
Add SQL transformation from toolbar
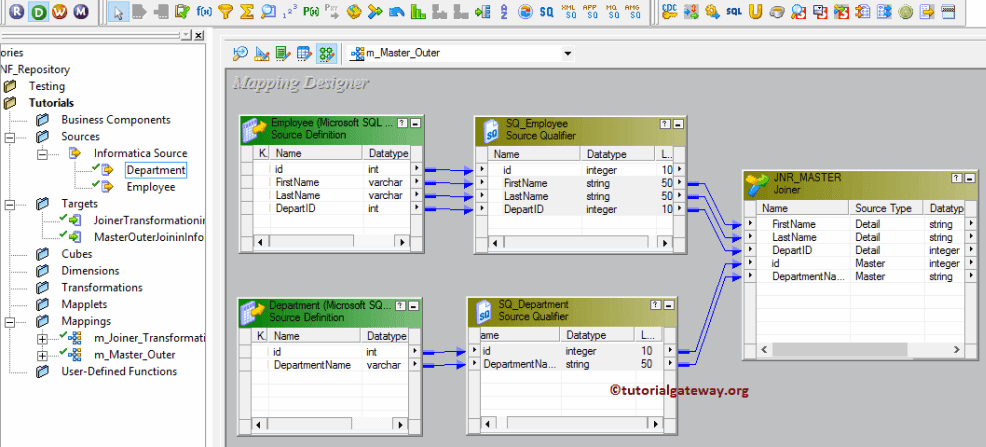734,11
